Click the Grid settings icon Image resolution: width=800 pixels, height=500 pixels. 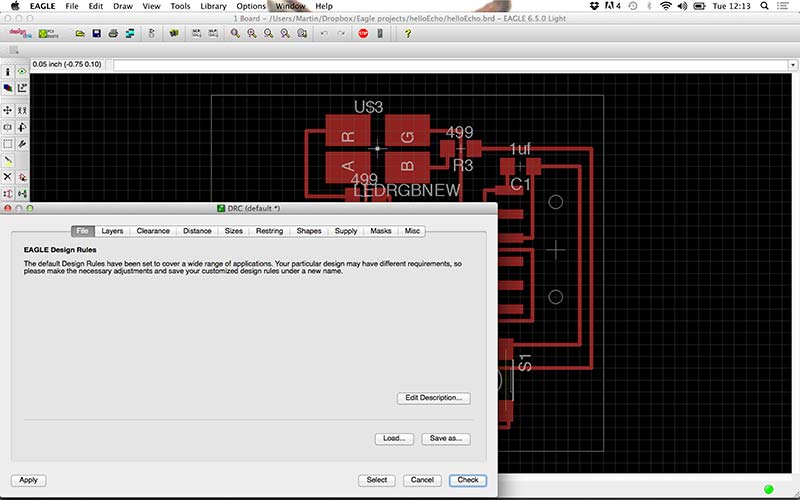pos(14,50)
